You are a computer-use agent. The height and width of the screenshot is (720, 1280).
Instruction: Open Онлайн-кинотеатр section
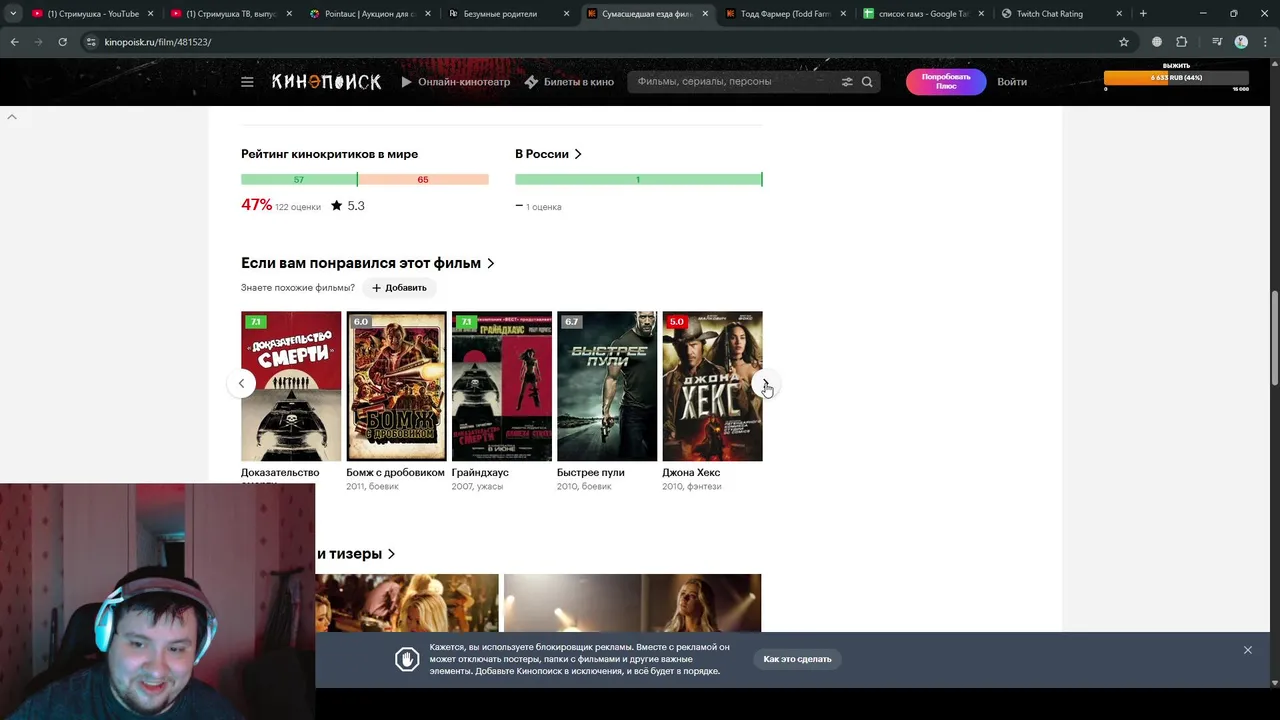pyautogui.click(x=456, y=82)
